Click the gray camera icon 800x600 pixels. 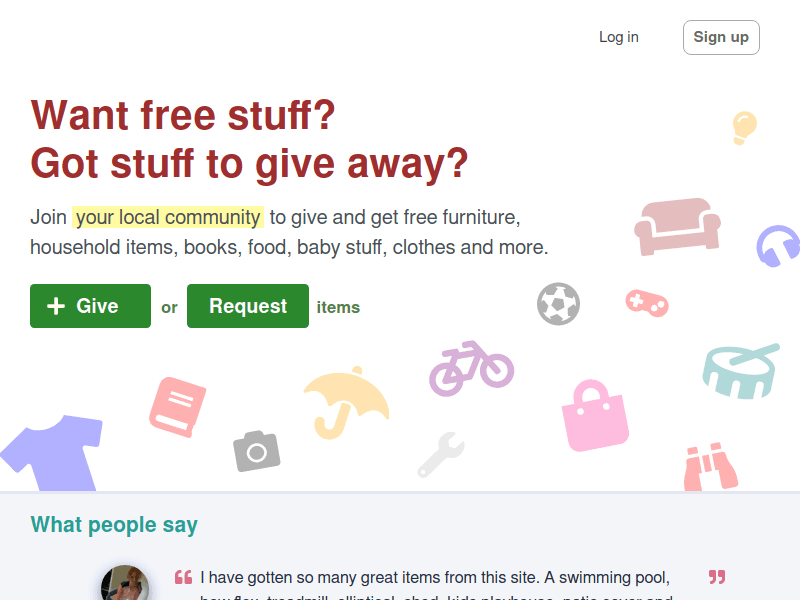click(257, 451)
